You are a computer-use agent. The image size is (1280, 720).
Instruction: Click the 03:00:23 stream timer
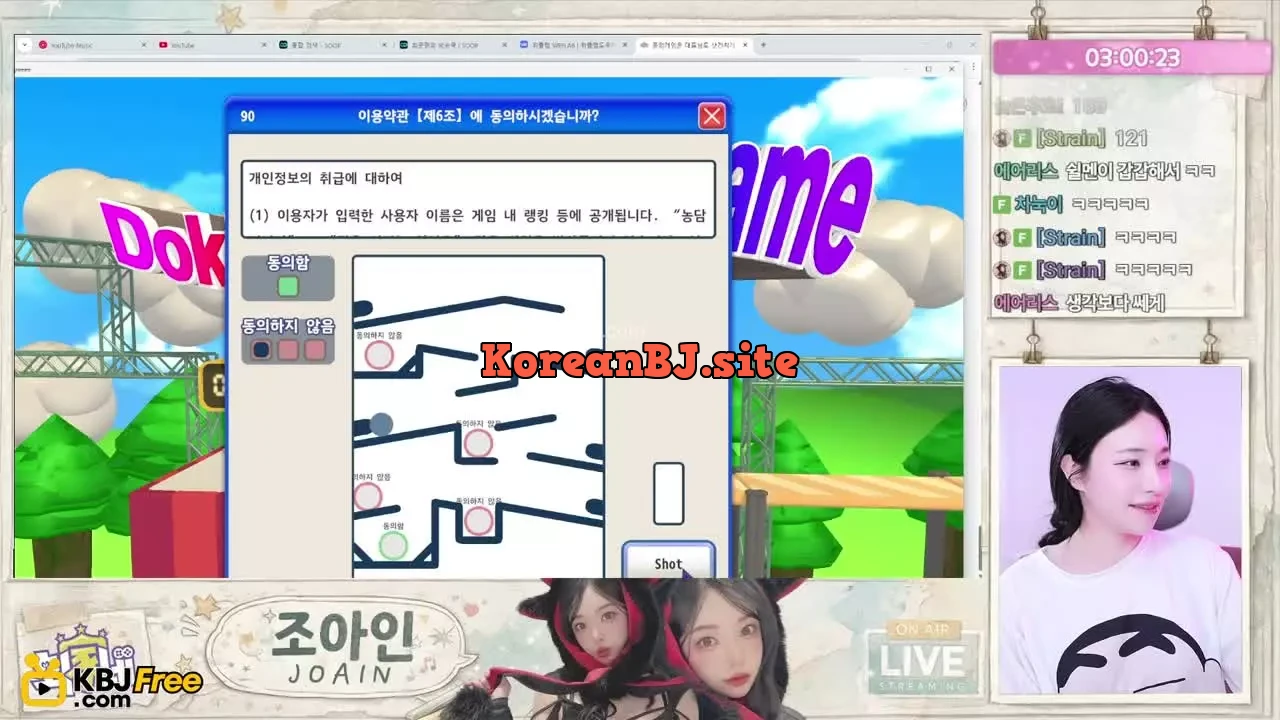[x=1132, y=58]
